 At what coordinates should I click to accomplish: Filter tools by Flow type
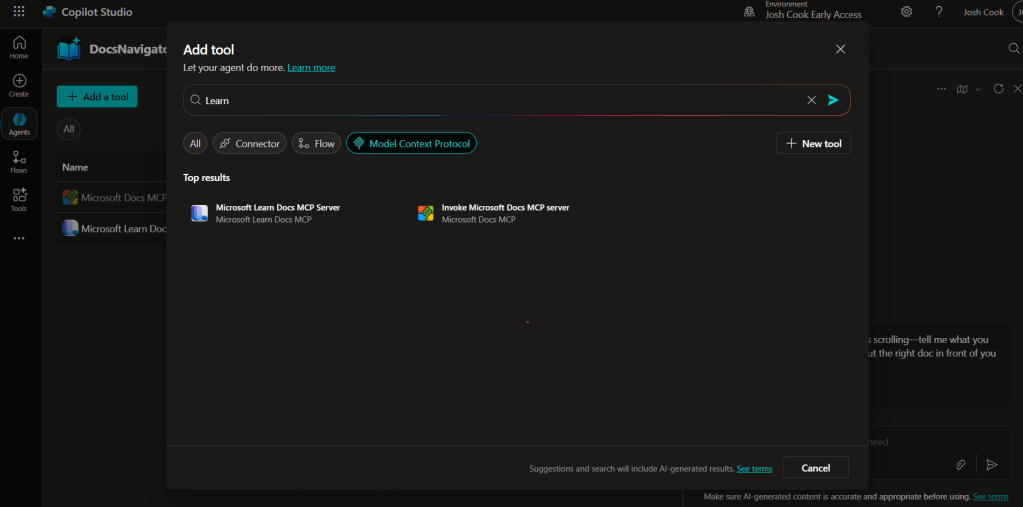(316, 144)
